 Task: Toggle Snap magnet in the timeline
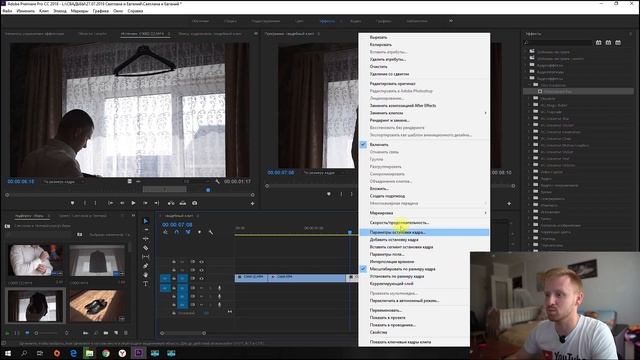coord(176,232)
